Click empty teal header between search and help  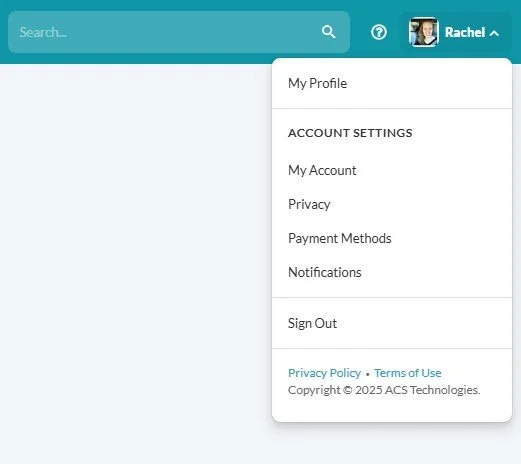[x=360, y=32]
